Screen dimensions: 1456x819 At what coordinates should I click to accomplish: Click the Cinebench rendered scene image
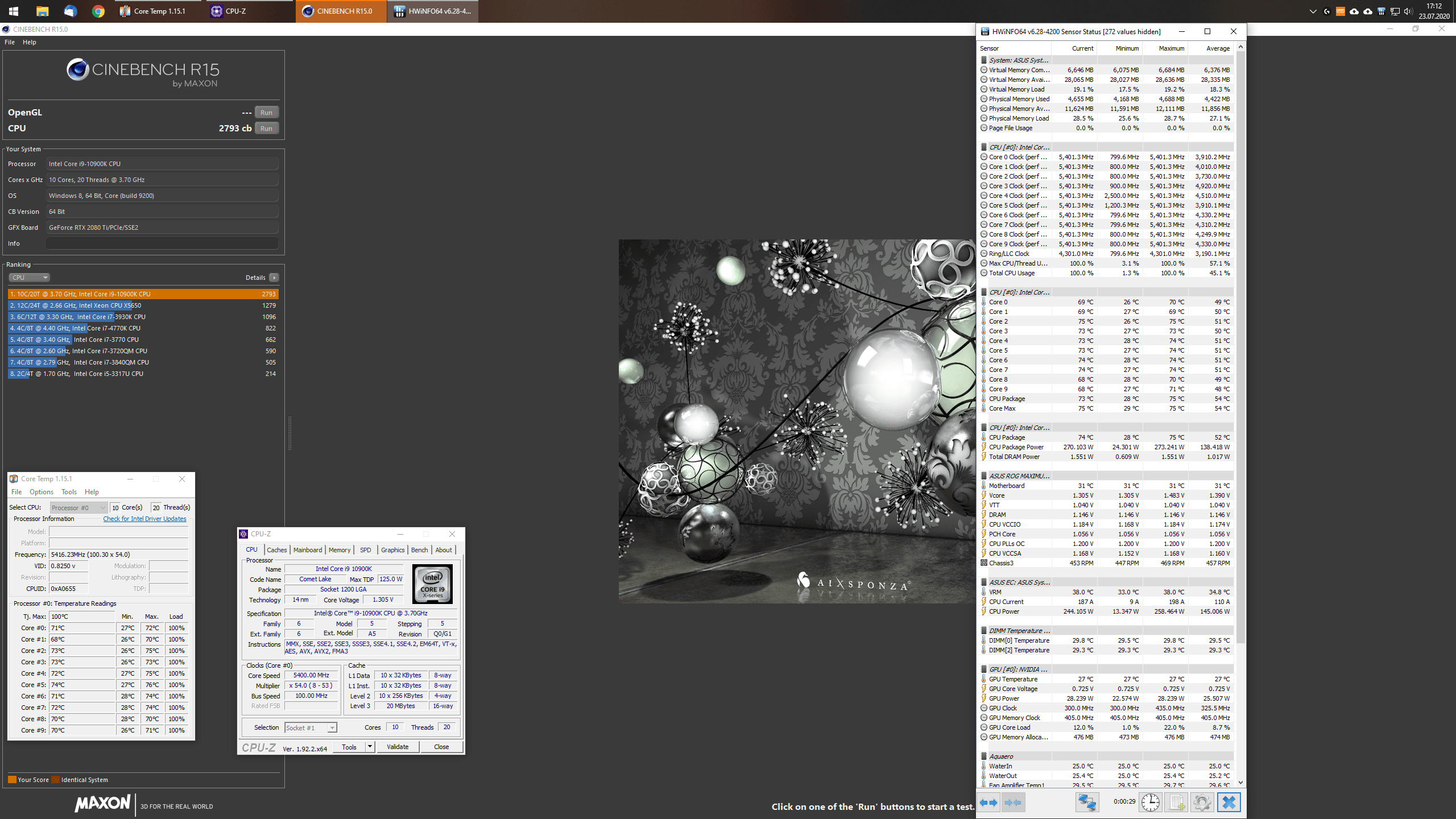(x=797, y=421)
